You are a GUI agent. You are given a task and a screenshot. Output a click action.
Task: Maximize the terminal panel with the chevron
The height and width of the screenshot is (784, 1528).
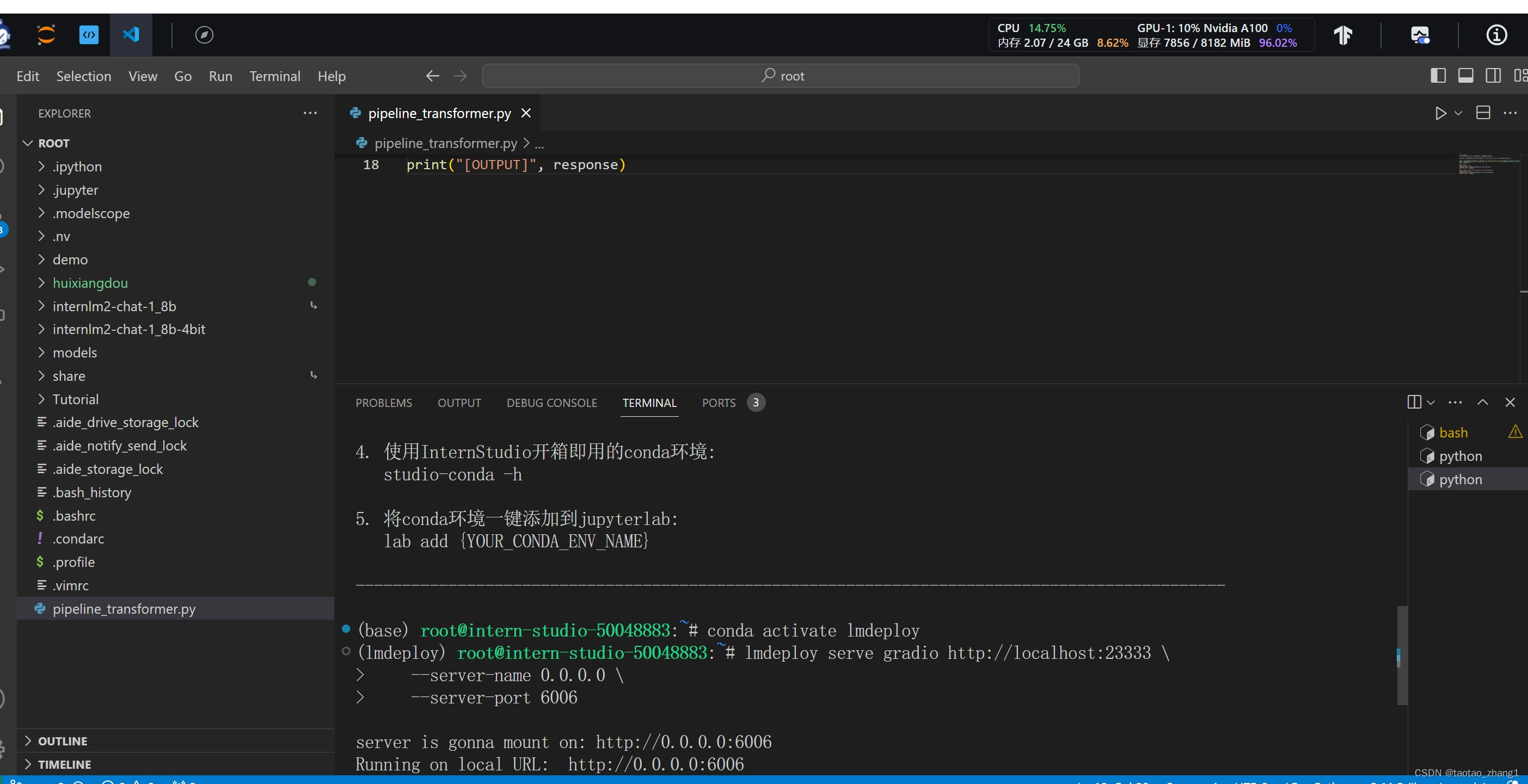click(x=1482, y=402)
